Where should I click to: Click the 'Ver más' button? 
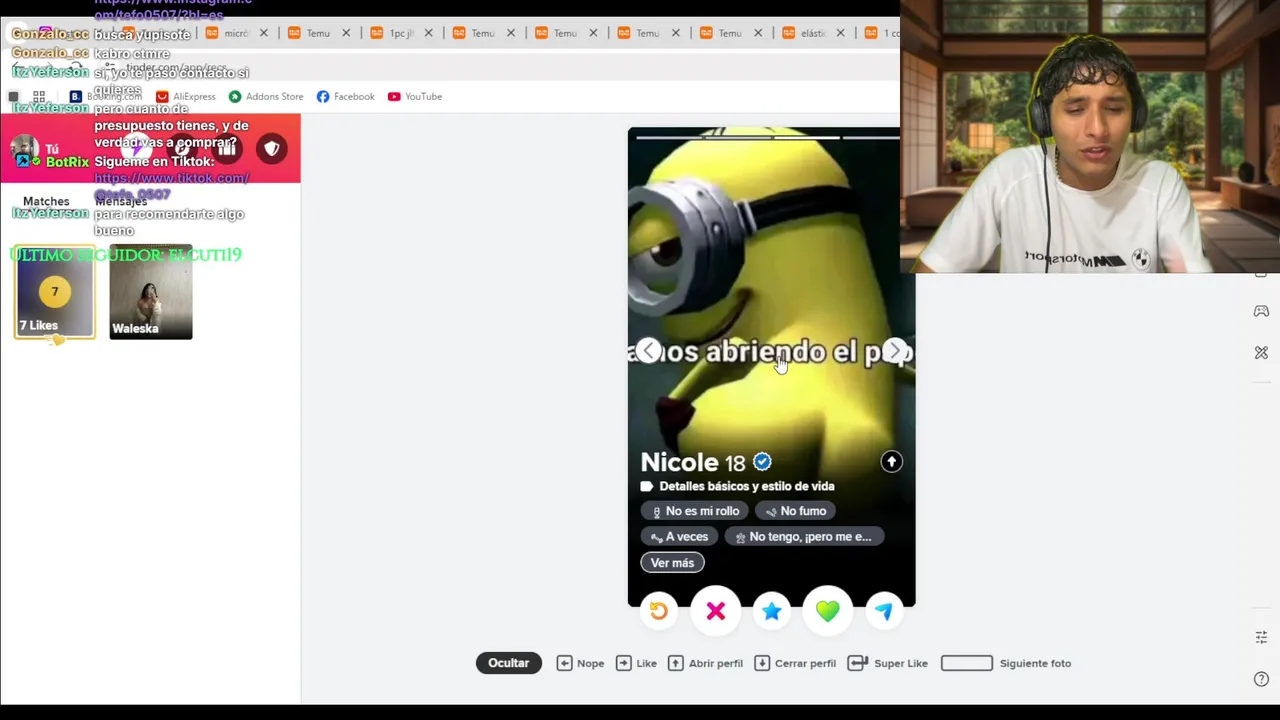[672, 563]
